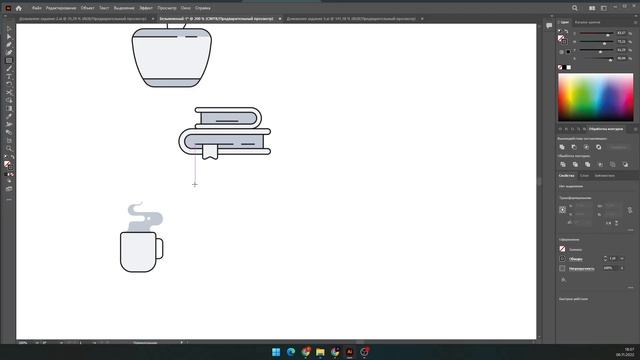Go to the Home screen icon
Viewport: 640px width, 360px height.
(18, 8)
